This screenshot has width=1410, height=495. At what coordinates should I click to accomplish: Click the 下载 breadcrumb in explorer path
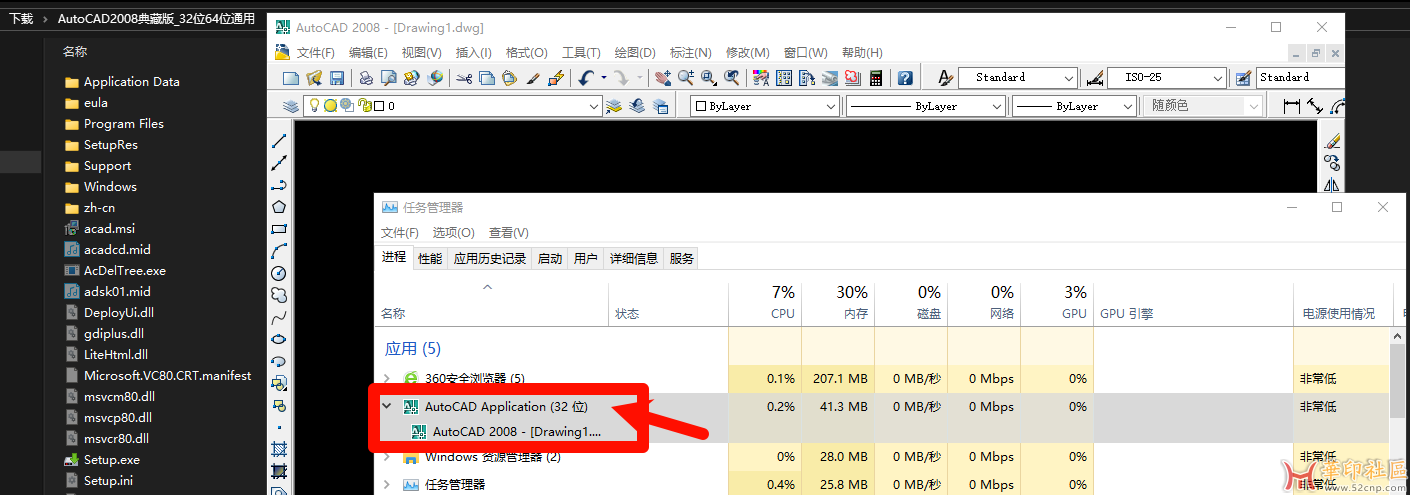click(x=21, y=18)
